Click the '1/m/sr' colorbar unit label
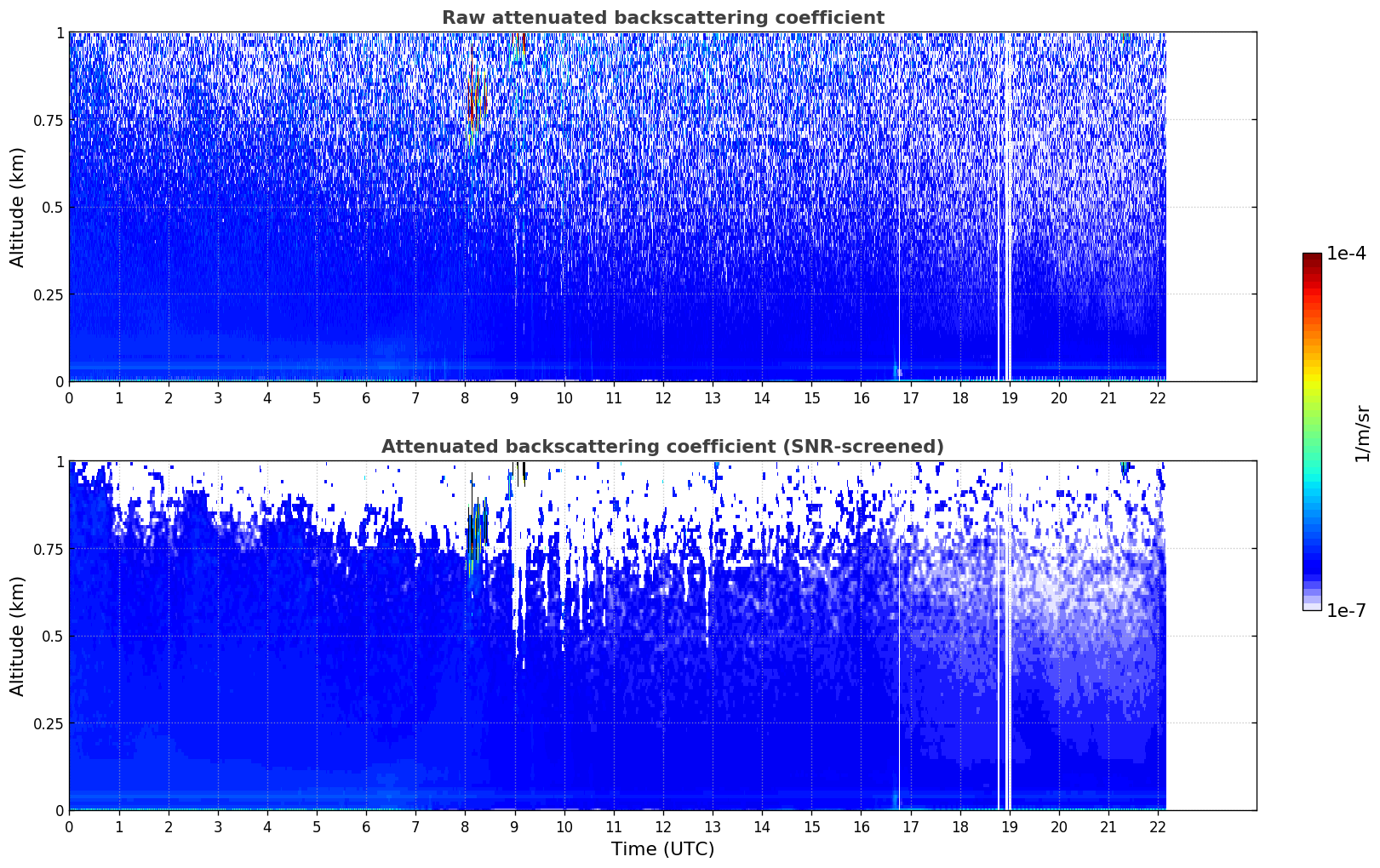This screenshot has height=868, width=1380. click(1362, 433)
